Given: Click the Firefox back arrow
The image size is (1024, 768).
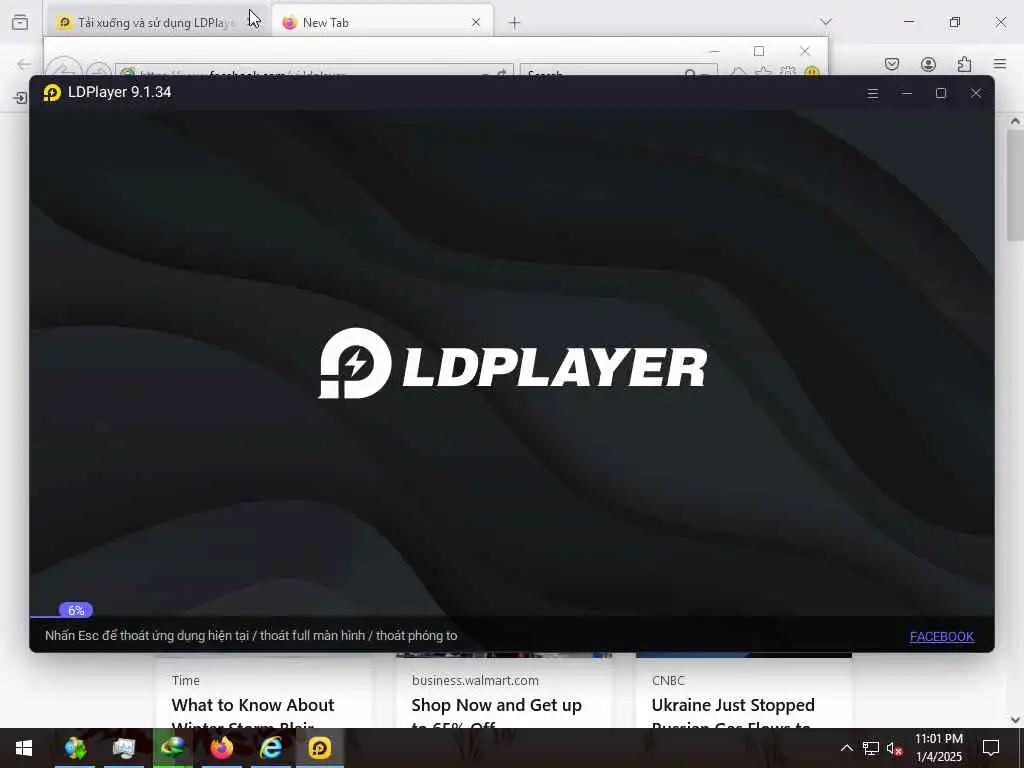Looking at the screenshot, I should [24, 64].
